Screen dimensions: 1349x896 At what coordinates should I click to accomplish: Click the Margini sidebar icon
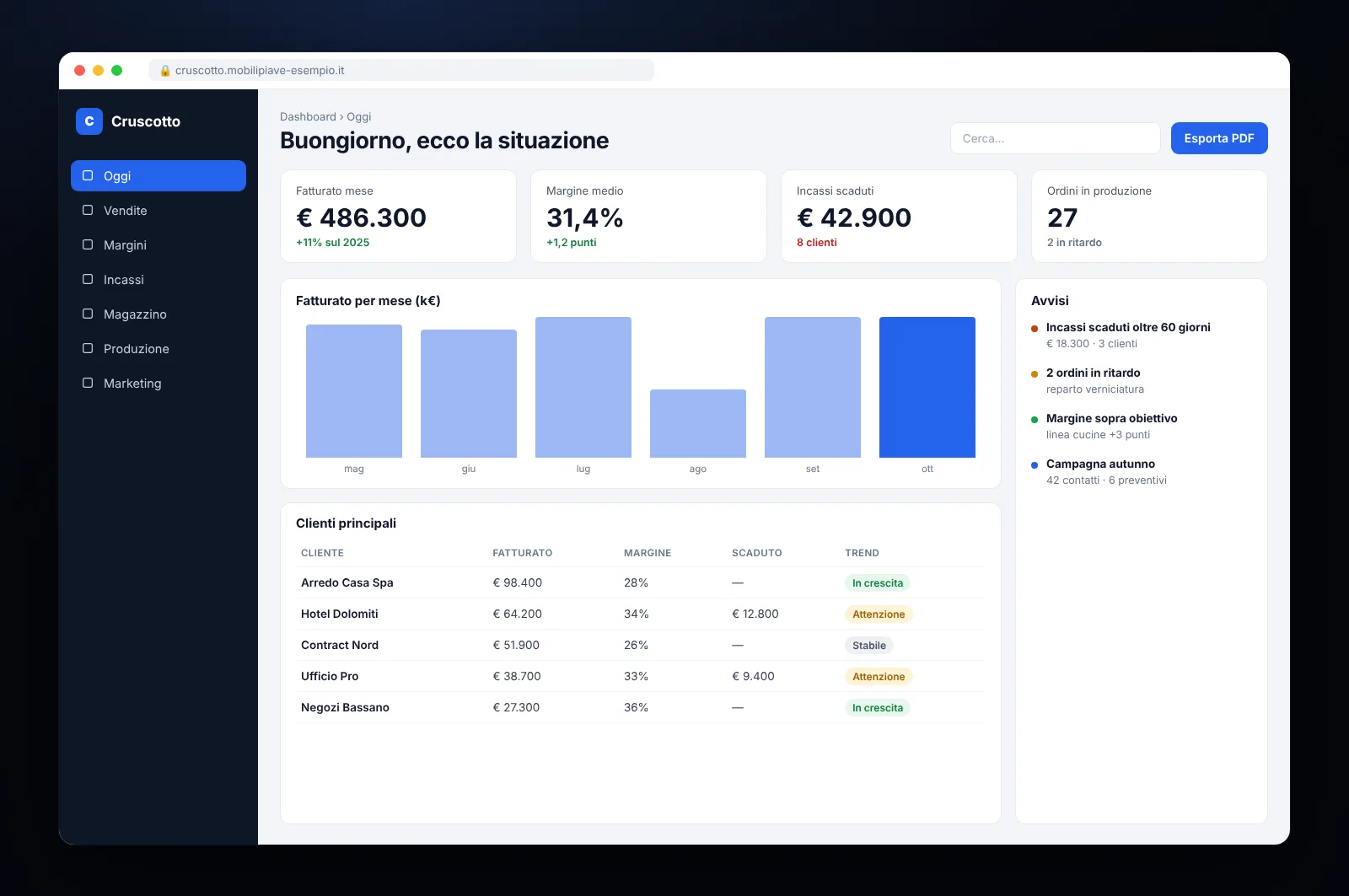pos(88,244)
